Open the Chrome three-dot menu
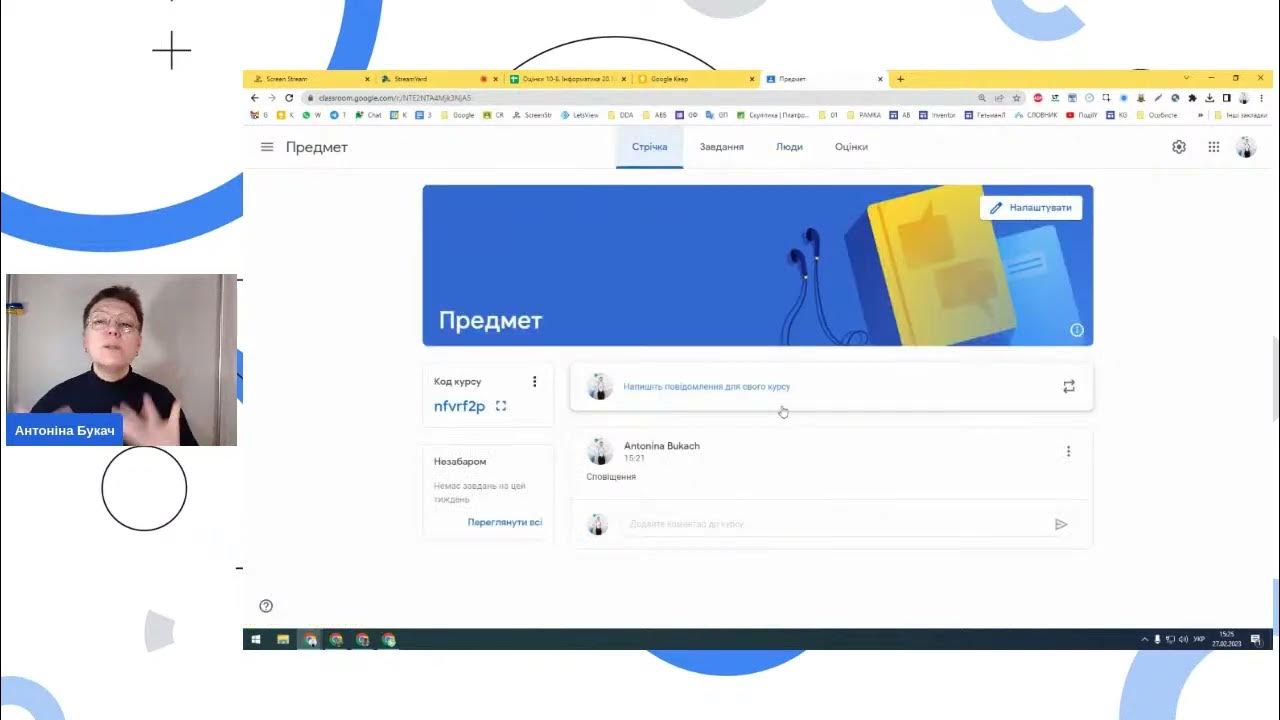Screen dimensions: 1280x720 (1262, 98)
